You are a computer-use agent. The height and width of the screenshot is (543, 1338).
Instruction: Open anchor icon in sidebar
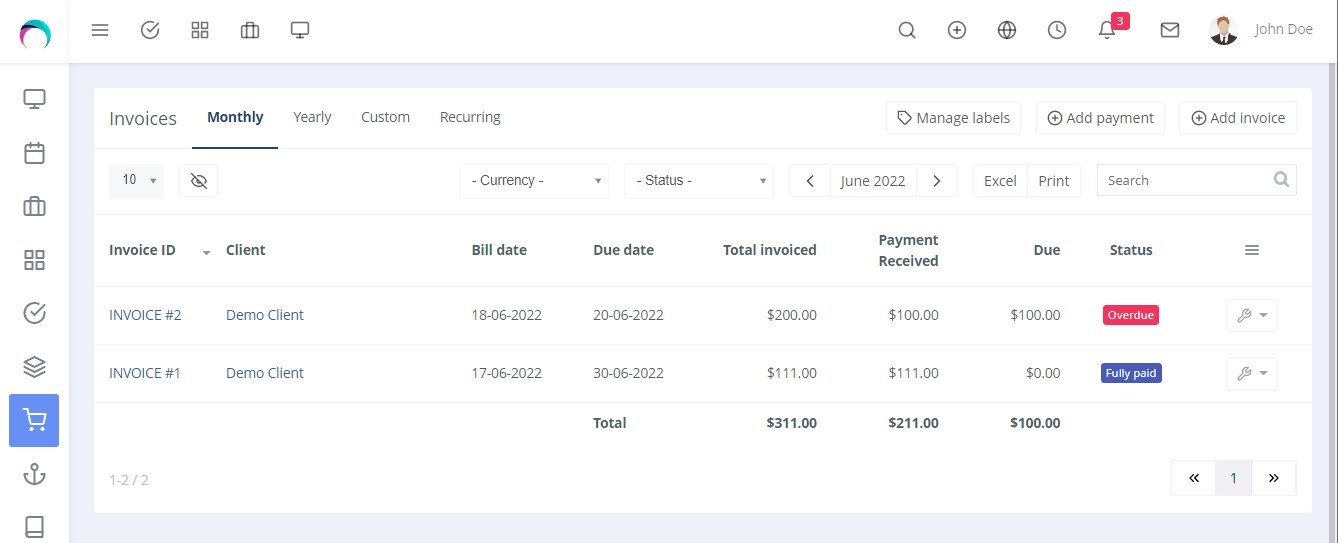point(35,474)
